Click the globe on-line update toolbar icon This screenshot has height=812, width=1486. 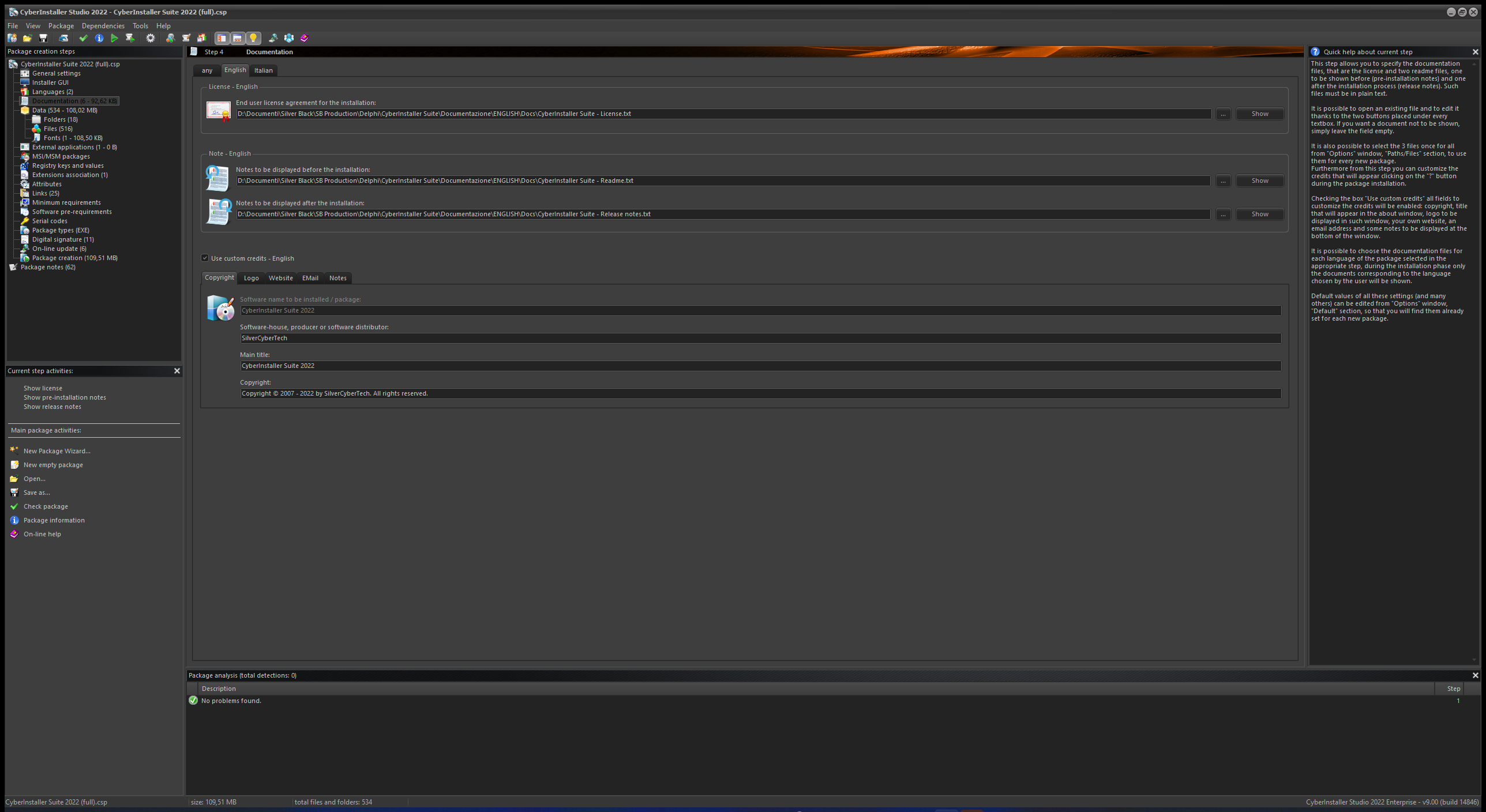click(273, 38)
